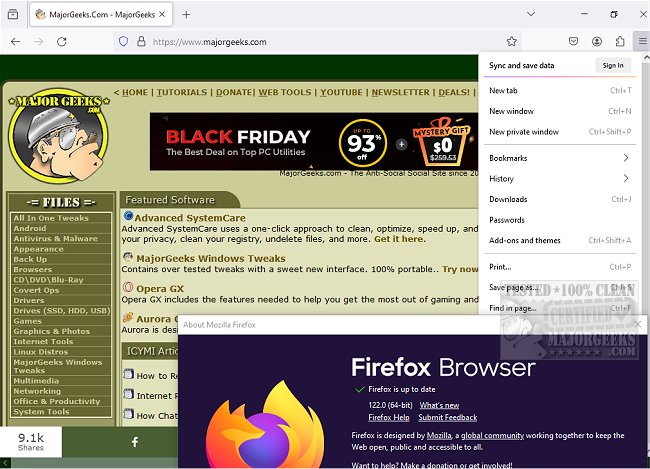The image size is (650, 469).
Task: Open the Firefox account avatar icon
Action: tap(597, 42)
